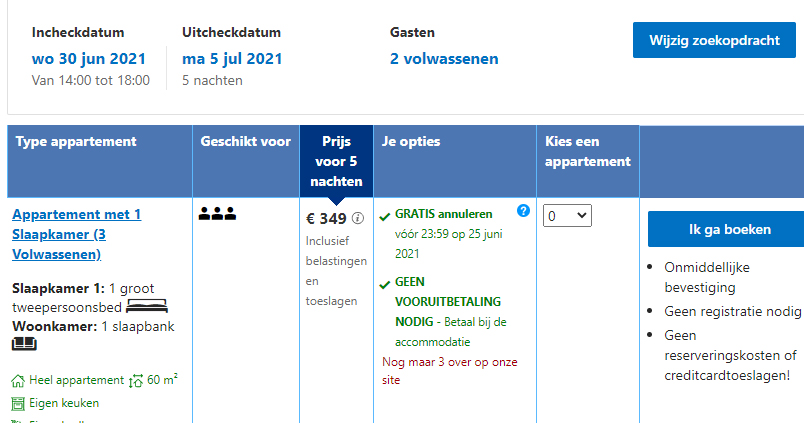Select checkout date ma 5 jul 2021
This screenshot has width=804, height=423.
tap(232, 59)
